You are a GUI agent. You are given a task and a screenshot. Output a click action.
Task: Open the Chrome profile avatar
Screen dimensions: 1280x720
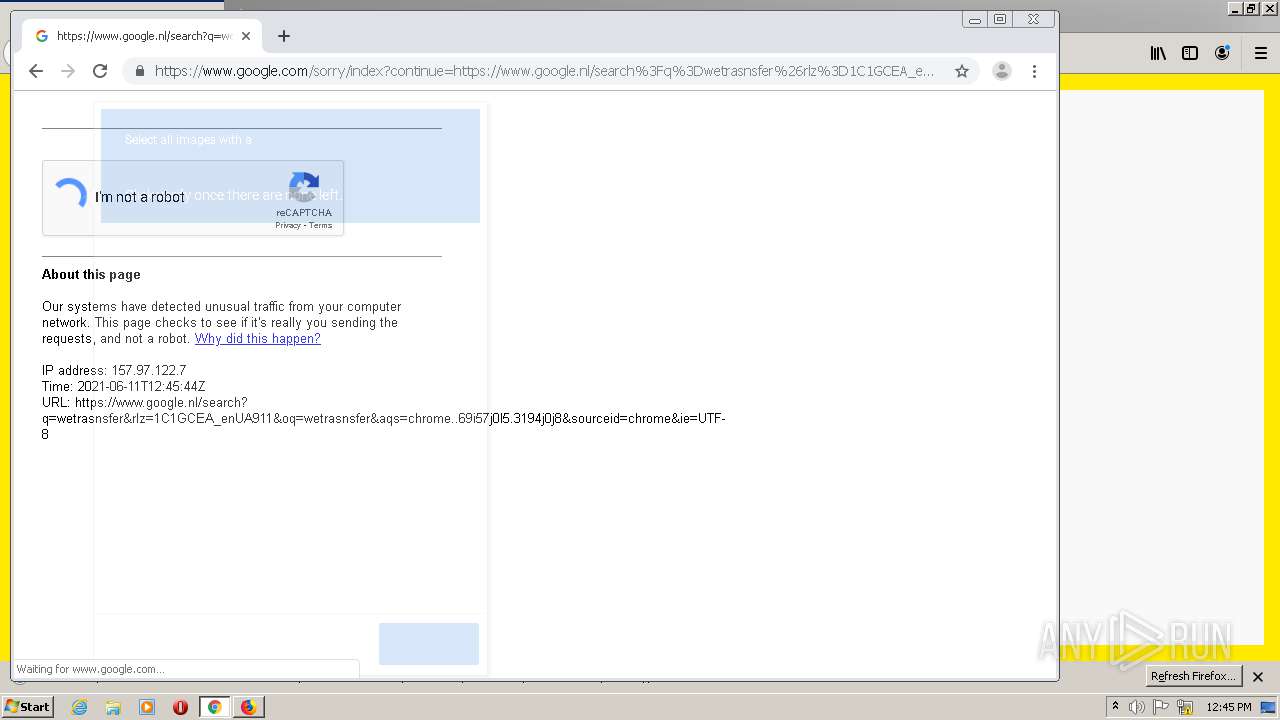1002,71
